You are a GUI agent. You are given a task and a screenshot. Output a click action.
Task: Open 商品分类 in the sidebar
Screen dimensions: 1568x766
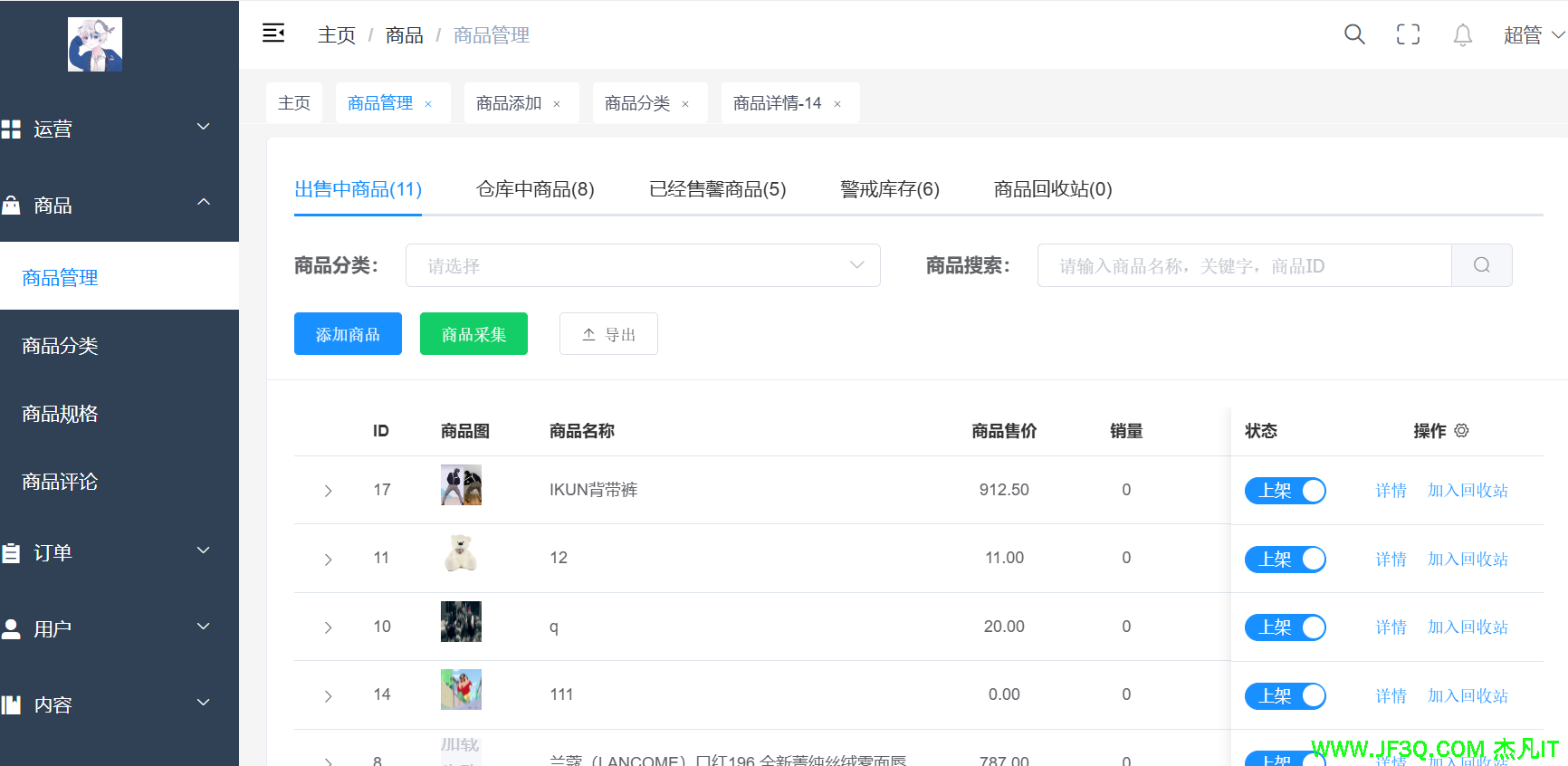[60, 346]
